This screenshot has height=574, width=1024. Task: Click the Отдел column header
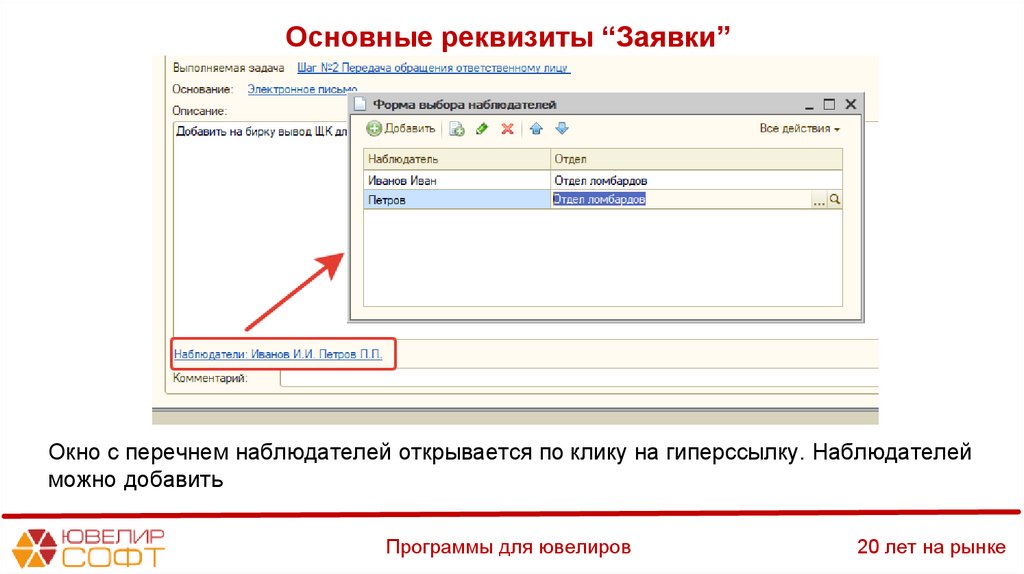696,159
